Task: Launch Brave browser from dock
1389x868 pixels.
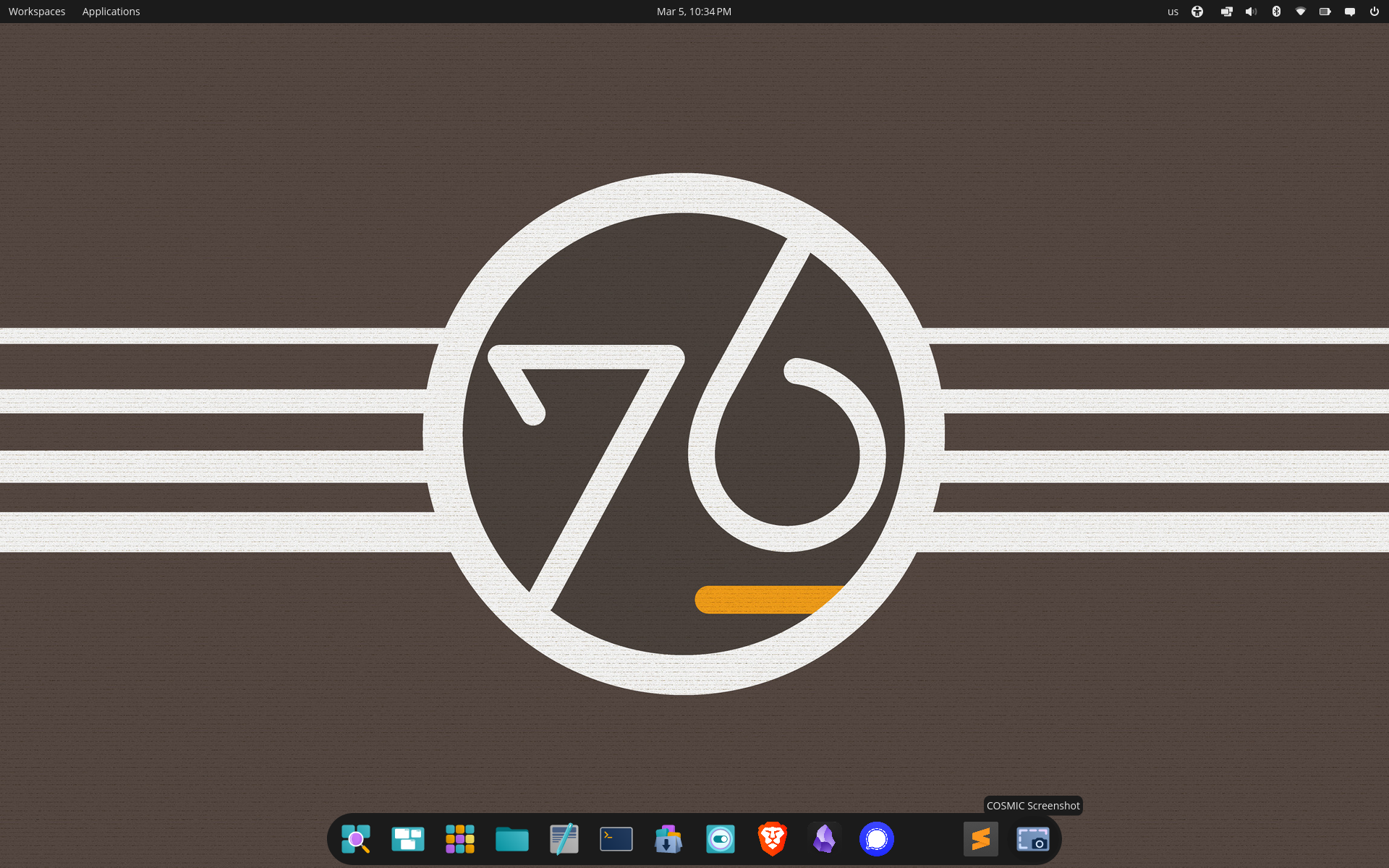Action: pyautogui.click(x=772, y=839)
